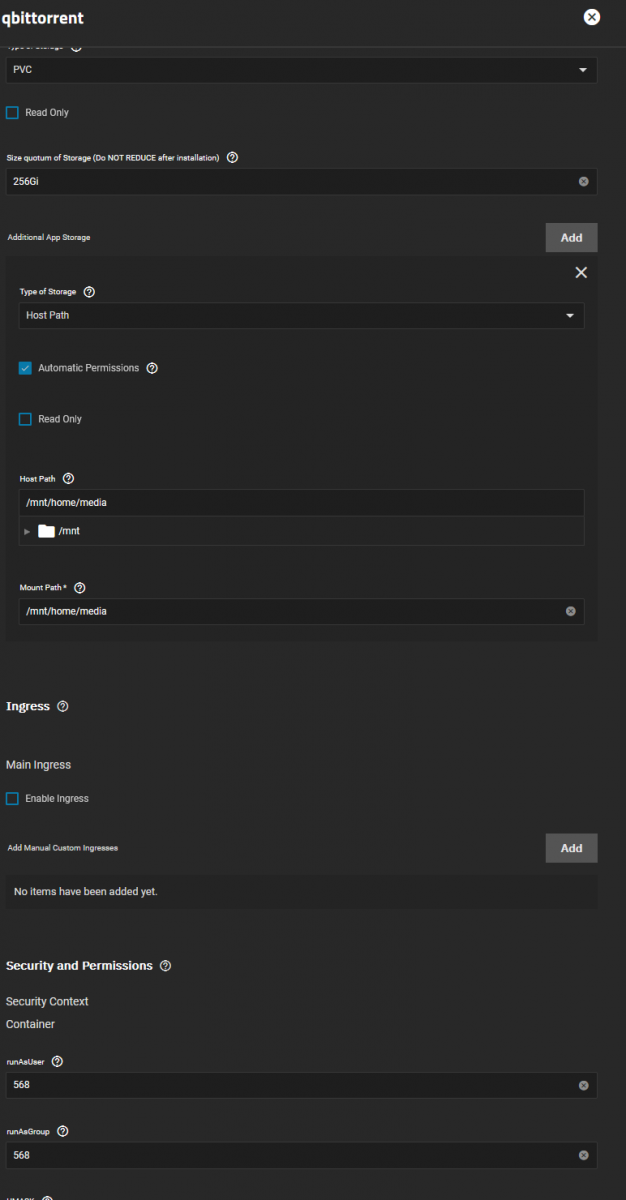The height and width of the screenshot is (1200, 626).
Task: Select the /mnt directory label
Action: (69, 531)
